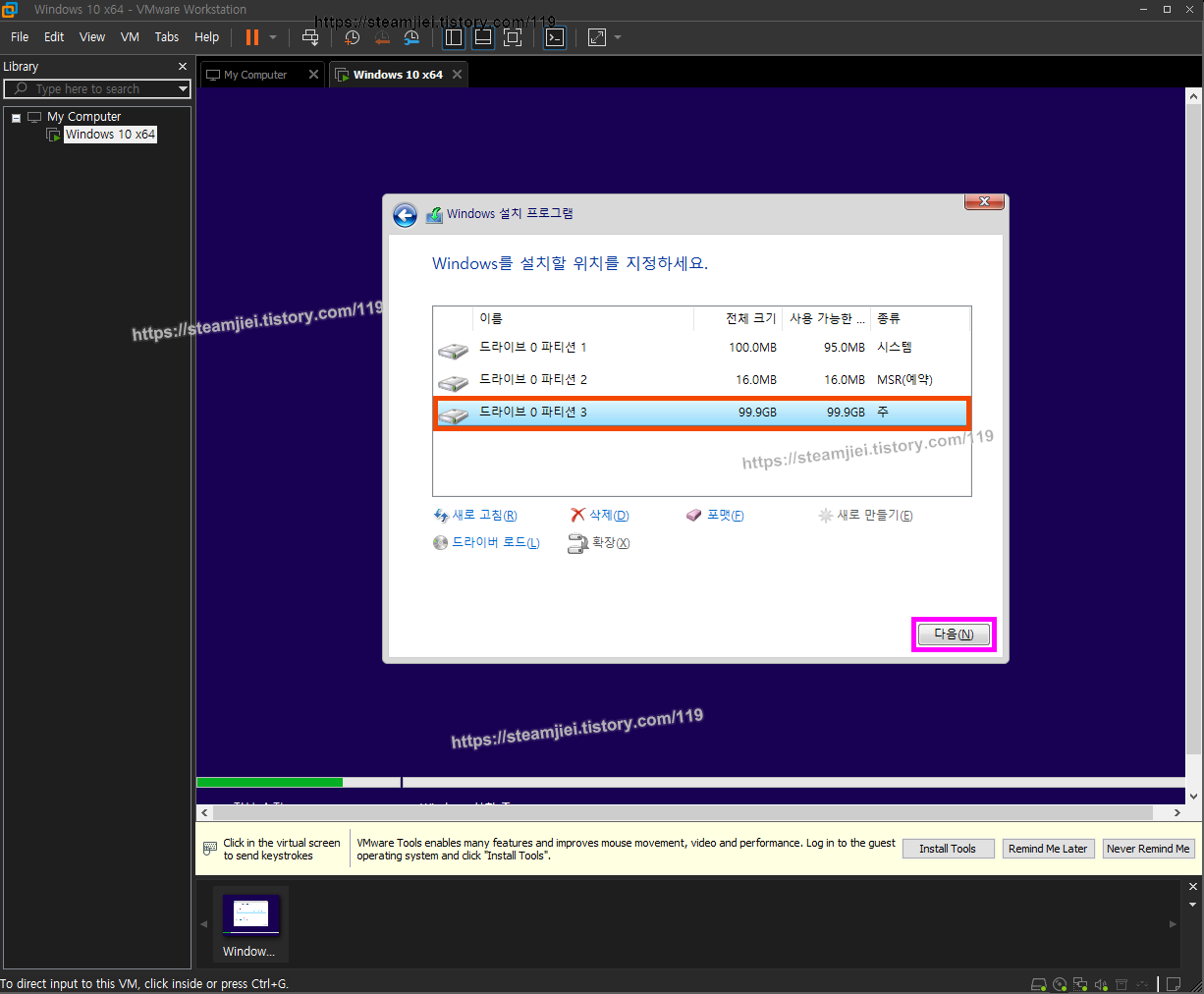1204x994 pixels.
Task: Toggle the library sidebar view icon
Action: click(x=454, y=37)
